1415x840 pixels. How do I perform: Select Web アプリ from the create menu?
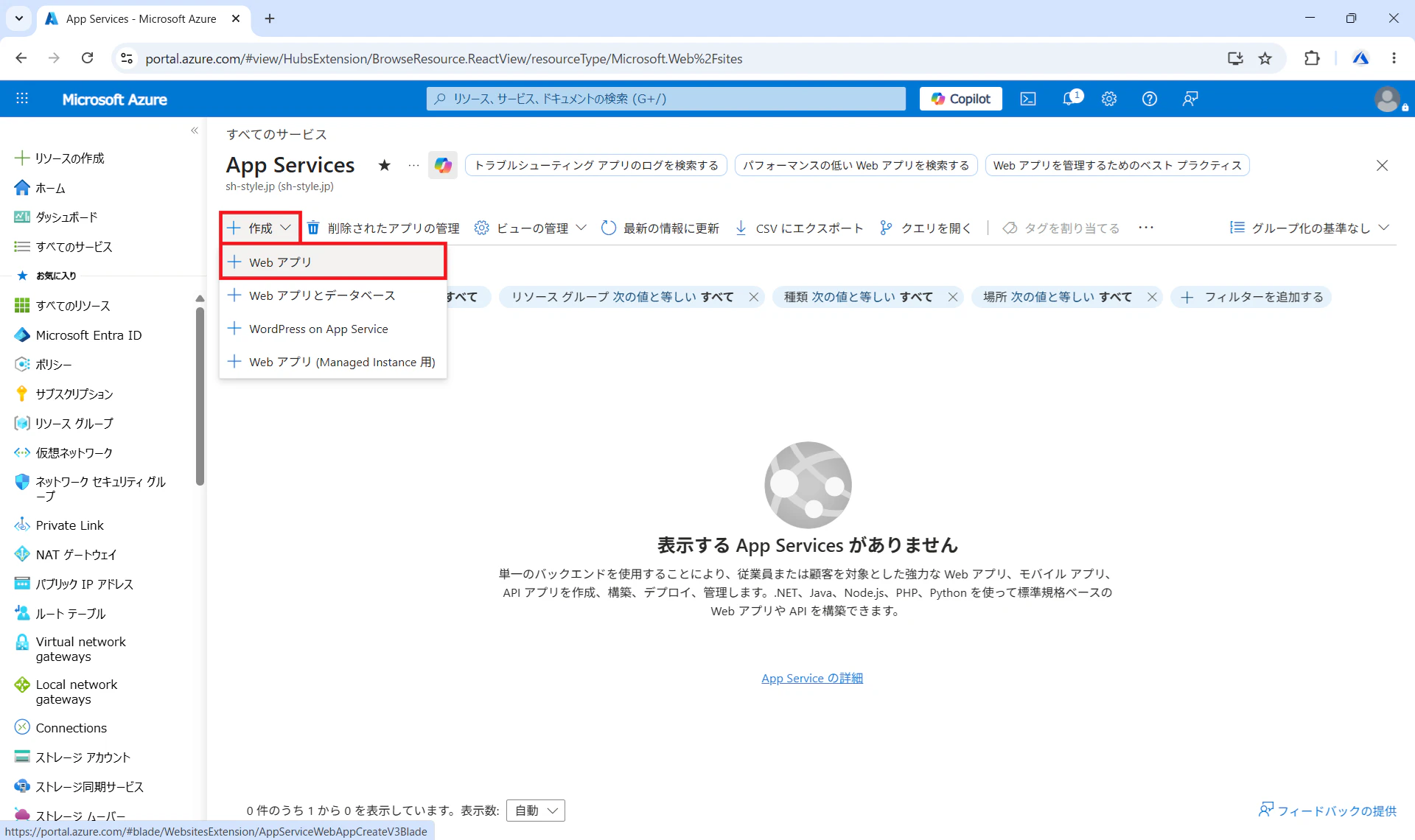(x=333, y=262)
